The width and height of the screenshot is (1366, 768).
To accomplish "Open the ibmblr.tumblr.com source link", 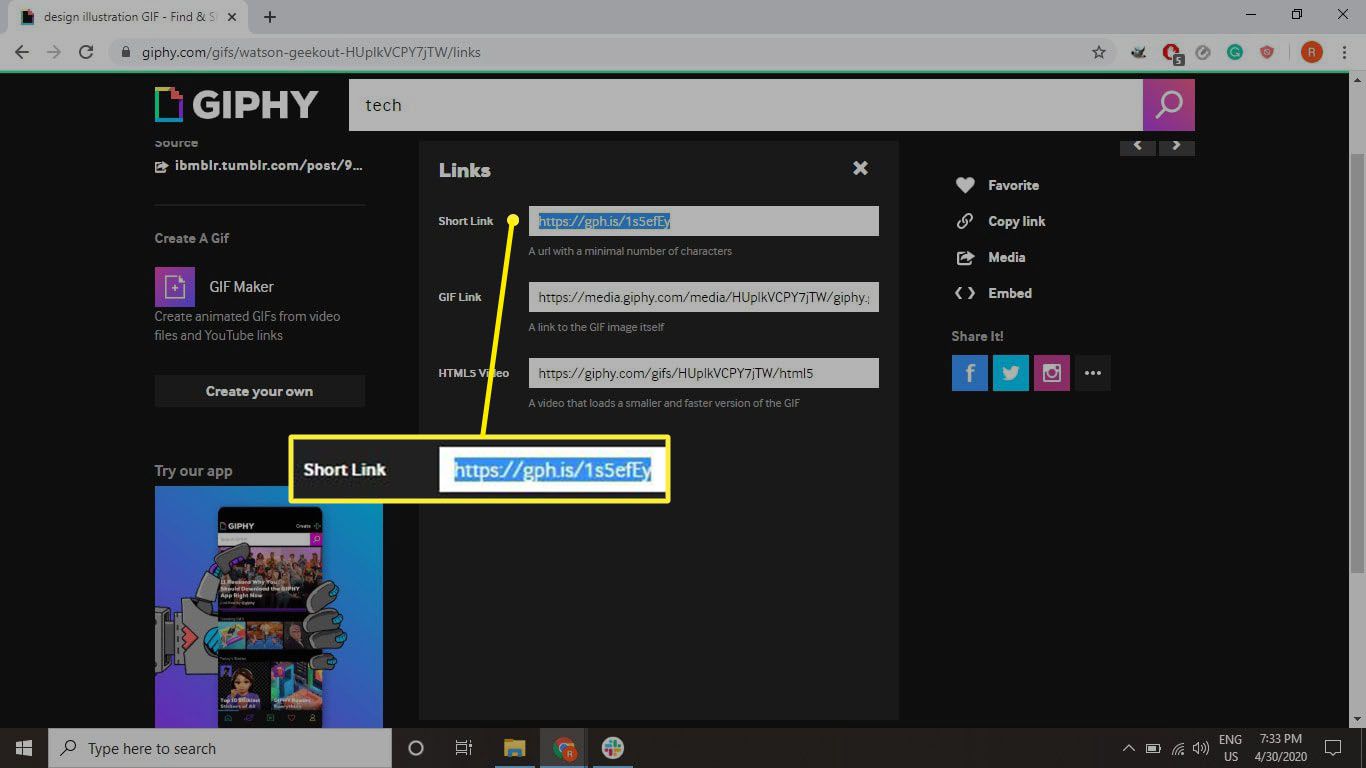I will (268, 166).
